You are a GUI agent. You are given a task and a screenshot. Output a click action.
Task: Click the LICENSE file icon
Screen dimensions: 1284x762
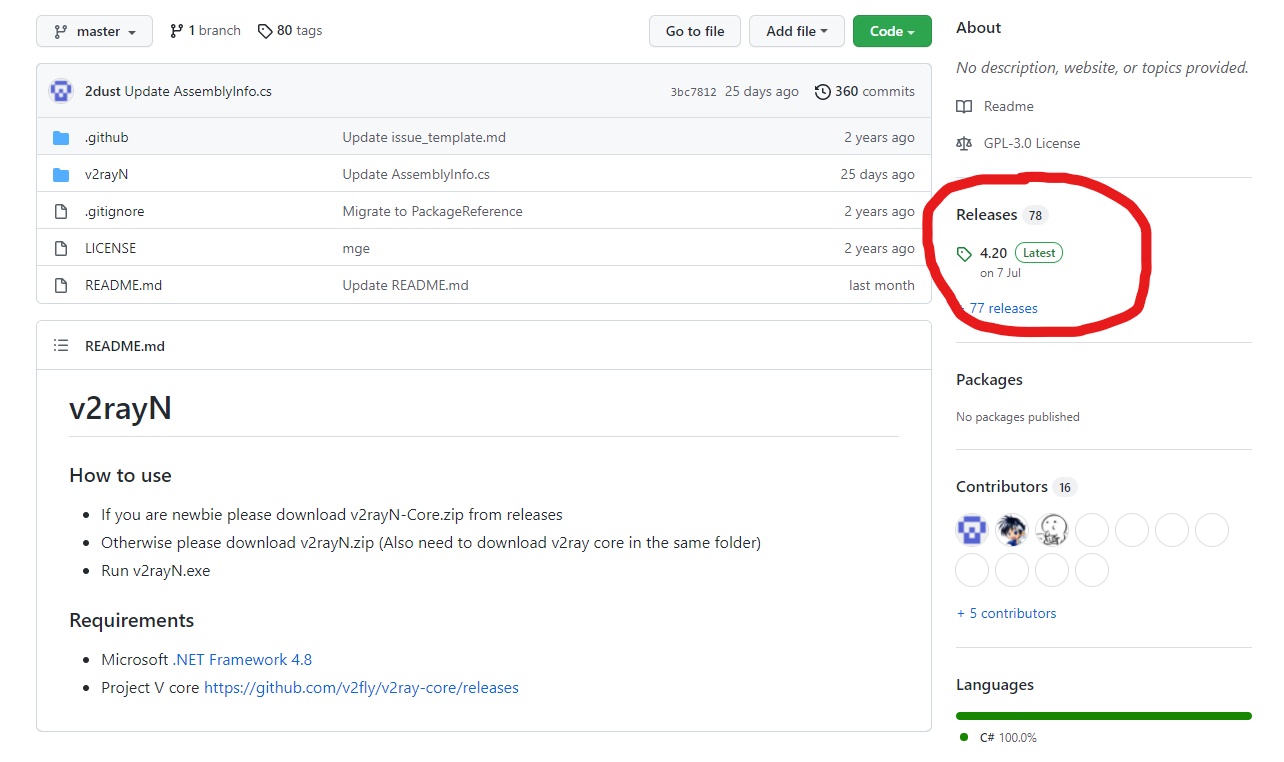click(61, 248)
